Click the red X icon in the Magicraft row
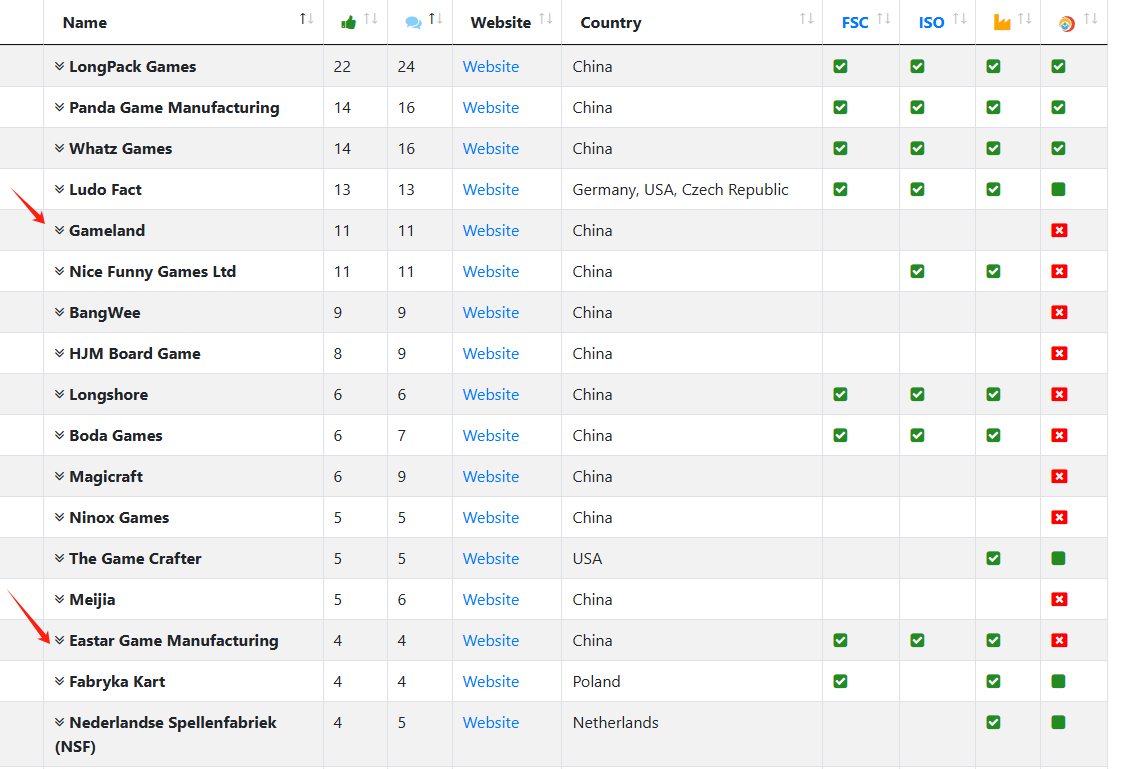 tap(1059, 476)
